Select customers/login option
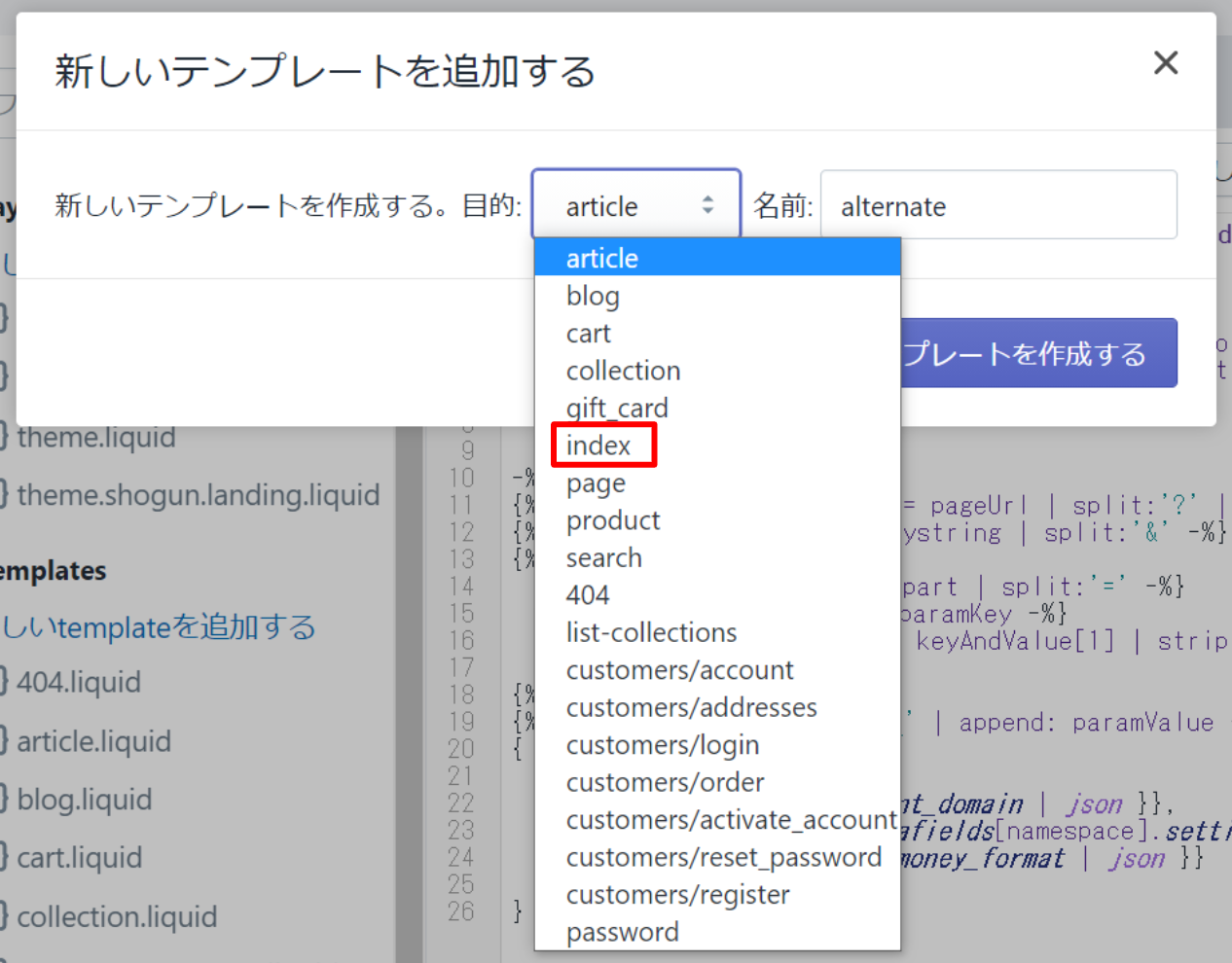The width and height of the screenshot is (1232, 963). pyautogui.click(x=717, y=745)
